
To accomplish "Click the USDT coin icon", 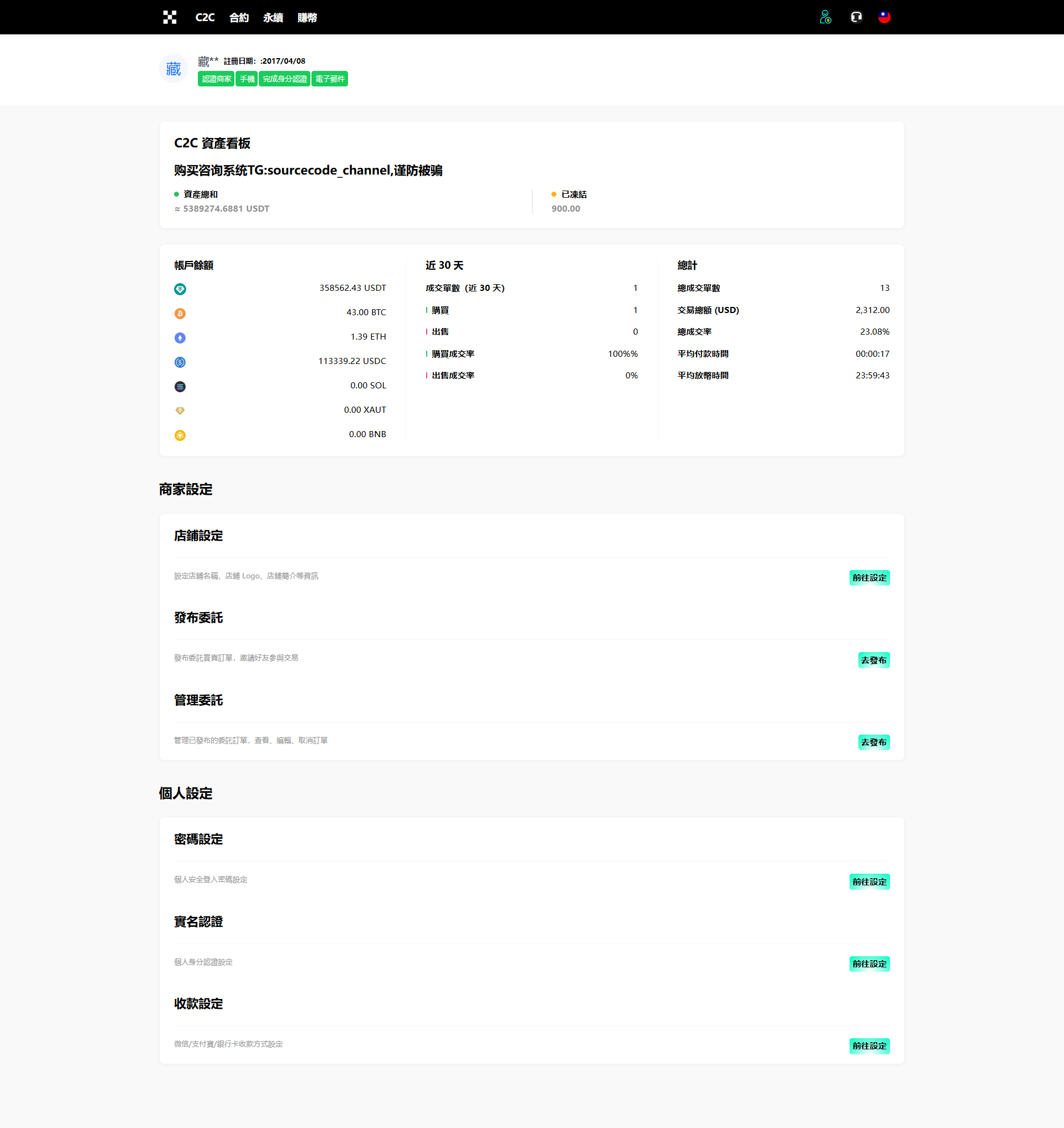I will pos(180,289).
